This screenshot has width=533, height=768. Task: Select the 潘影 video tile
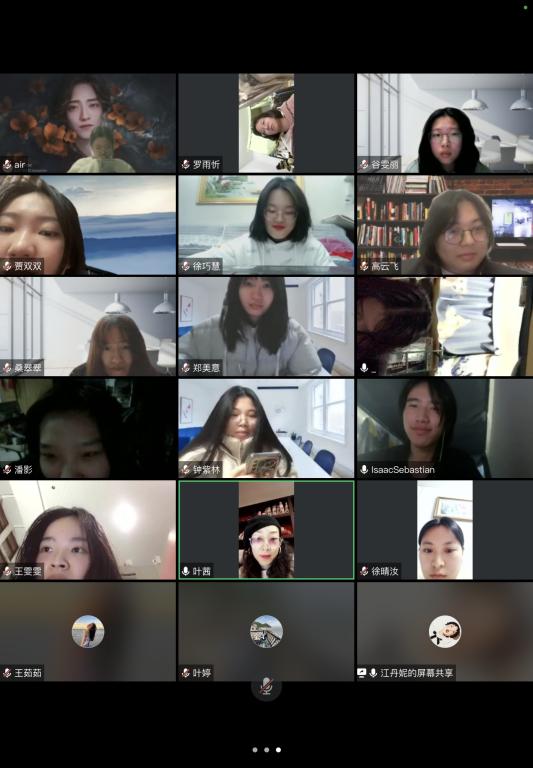(88, 429)
